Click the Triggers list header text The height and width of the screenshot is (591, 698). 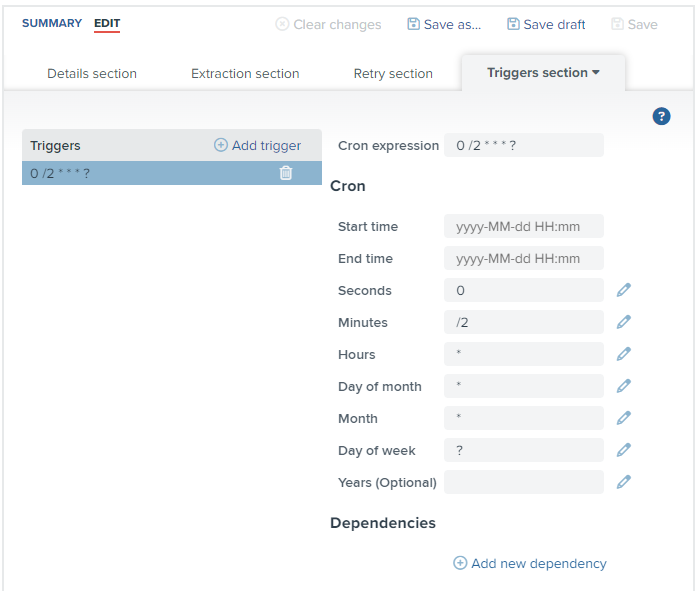(x=55, y=146)
